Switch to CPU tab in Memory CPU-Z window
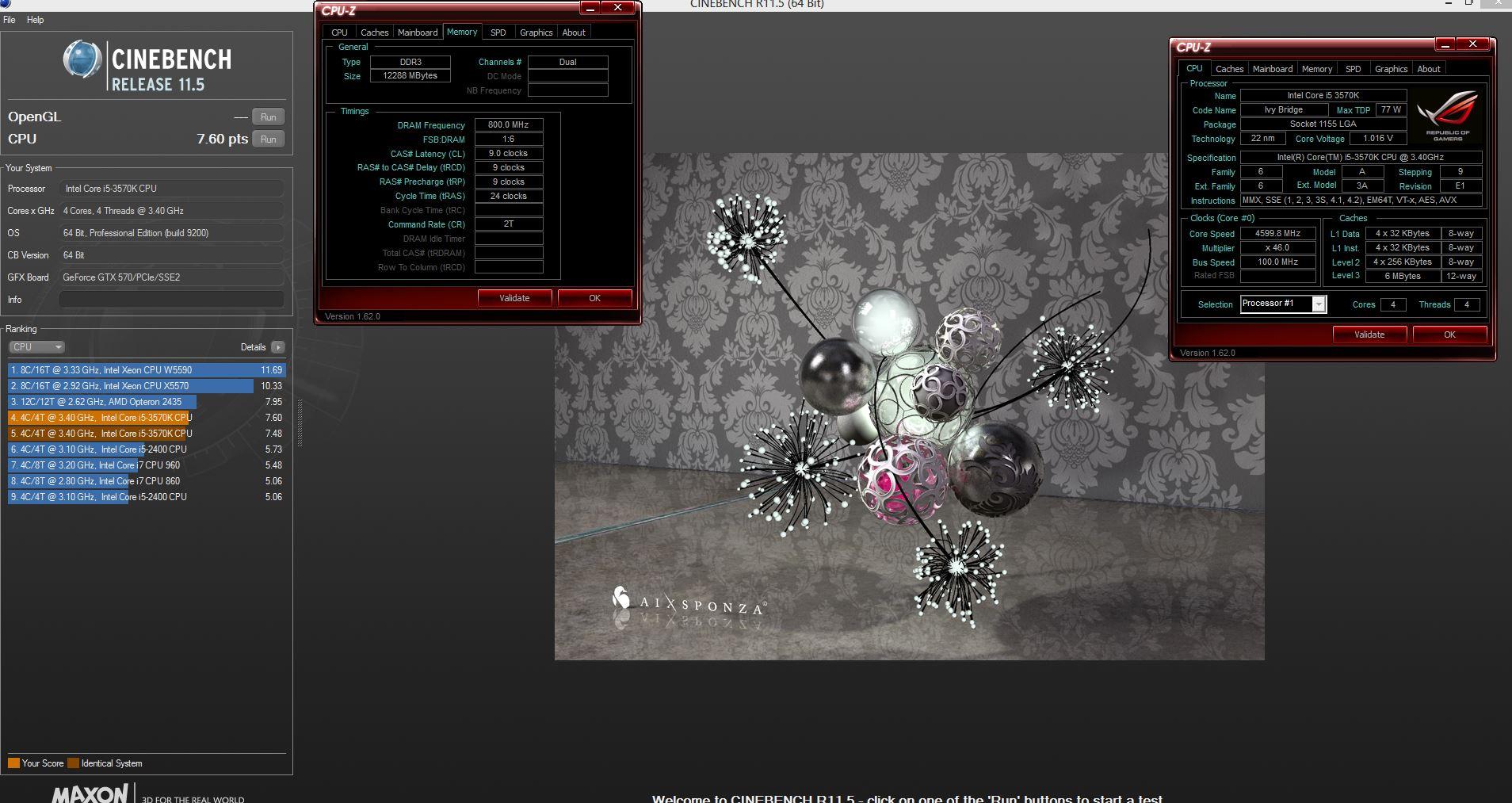The width and height of the screenshot is (1512, 803). click(x=339, y=33)
